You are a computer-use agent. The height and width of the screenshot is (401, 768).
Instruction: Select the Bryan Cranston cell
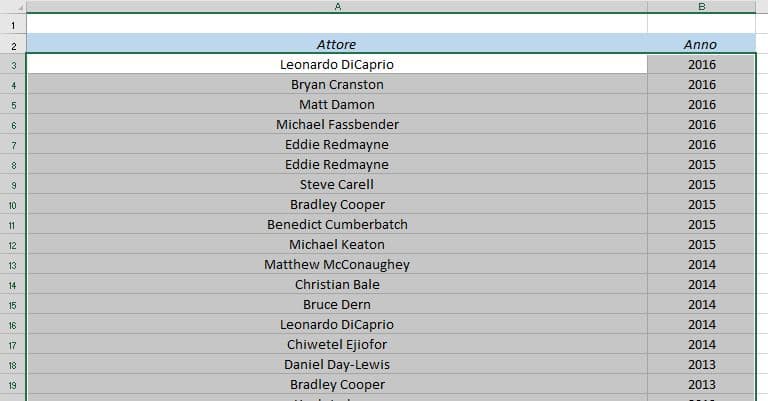tap(337, 84)
